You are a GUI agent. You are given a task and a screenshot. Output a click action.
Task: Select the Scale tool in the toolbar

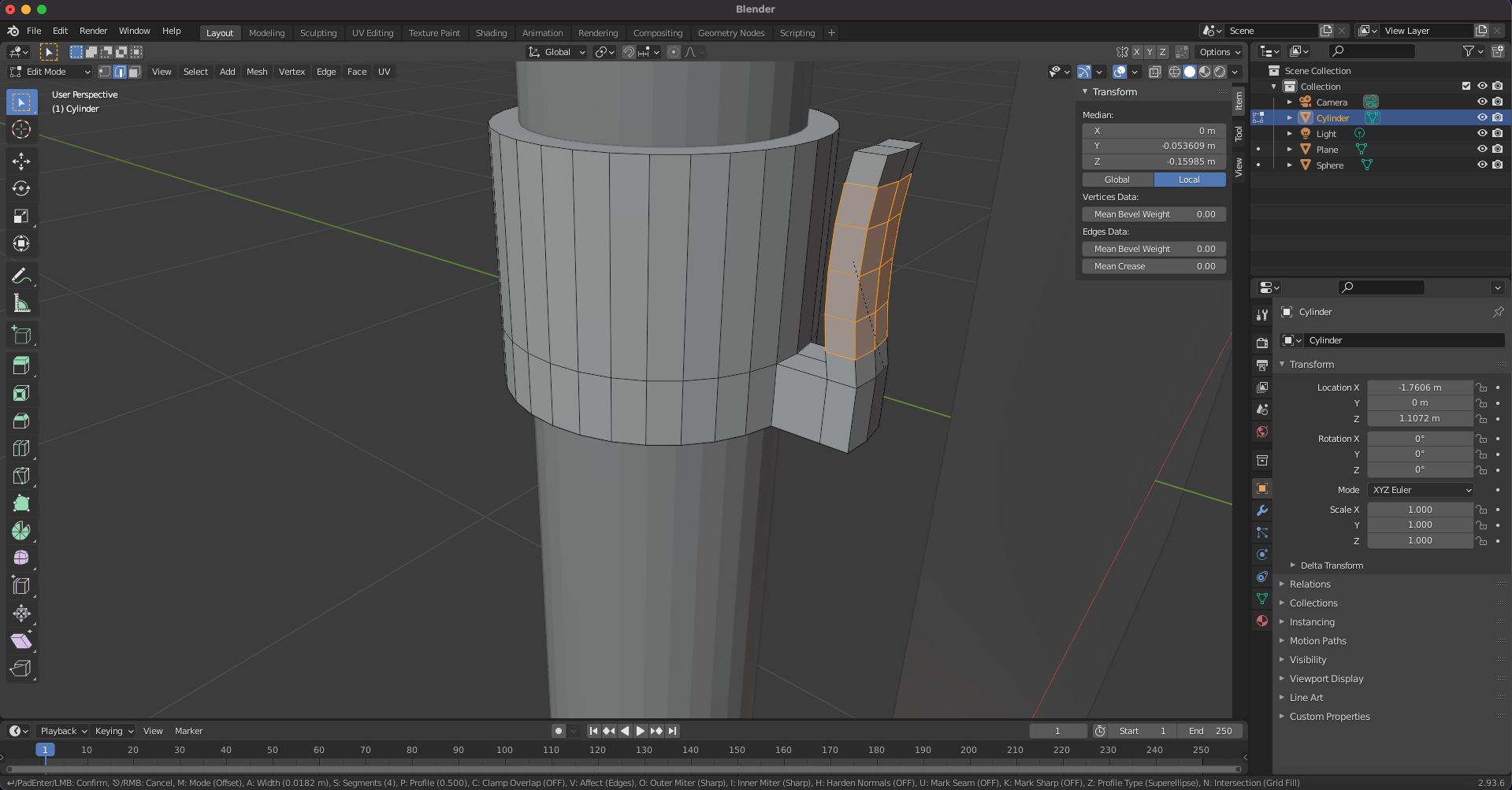(21, 217)
